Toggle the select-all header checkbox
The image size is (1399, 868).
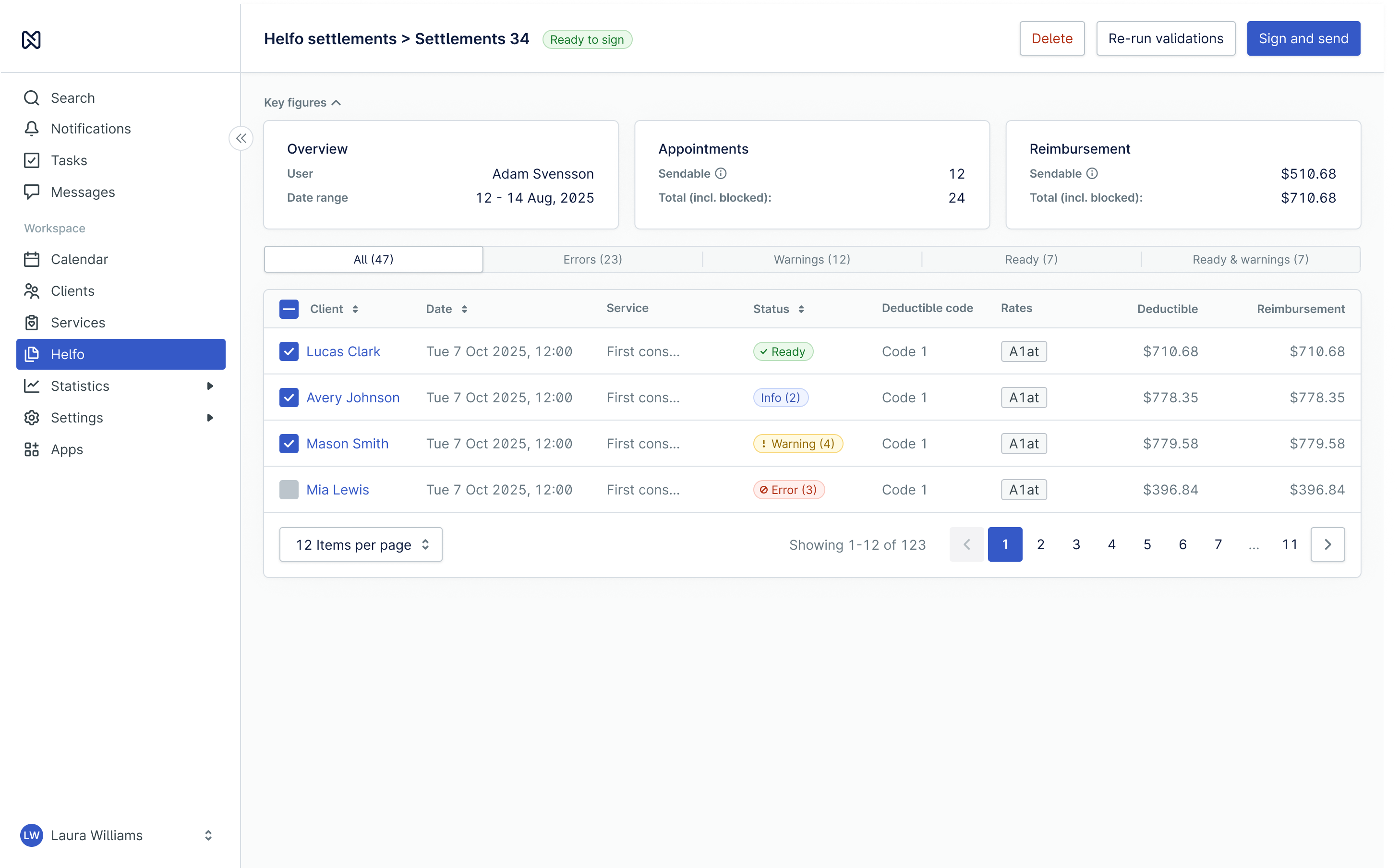point(289,309)
